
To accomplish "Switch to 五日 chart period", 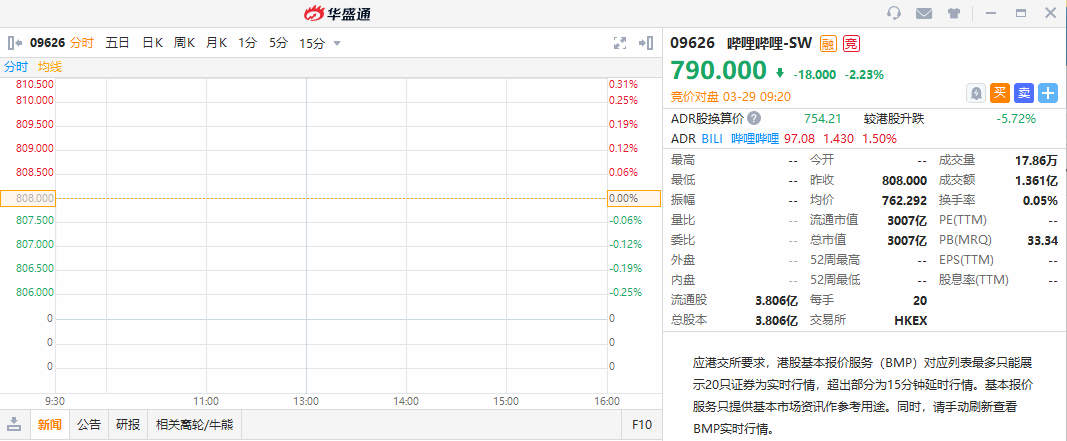I will pyautogui.click(x=117, y=43).
